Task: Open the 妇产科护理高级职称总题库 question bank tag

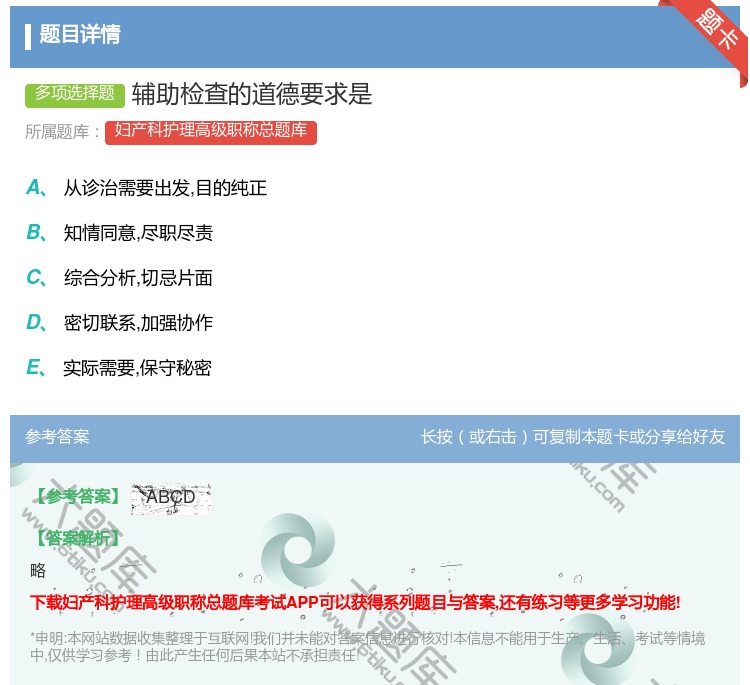Action: pyautogui.click(x=210, y=132)
